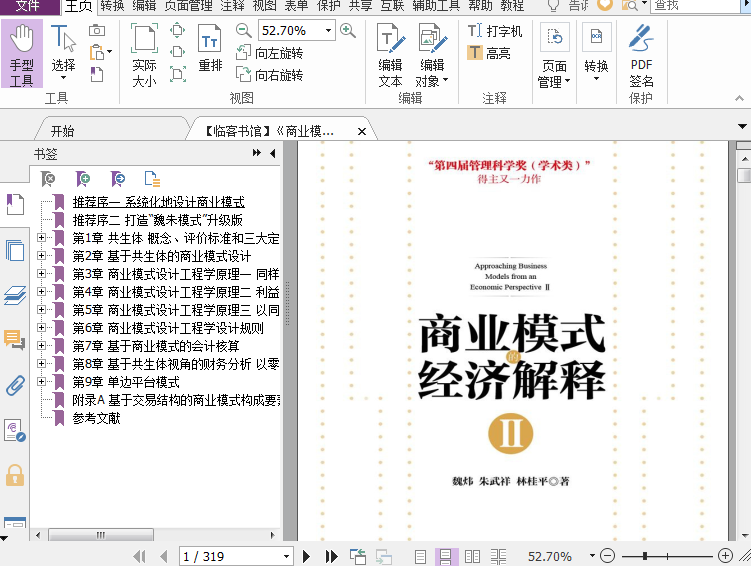Screen dimensions: 751x566
Task: Open bookmark 推荐序二 打造"魏朱模式"升级版
Action: click(158, 220)
